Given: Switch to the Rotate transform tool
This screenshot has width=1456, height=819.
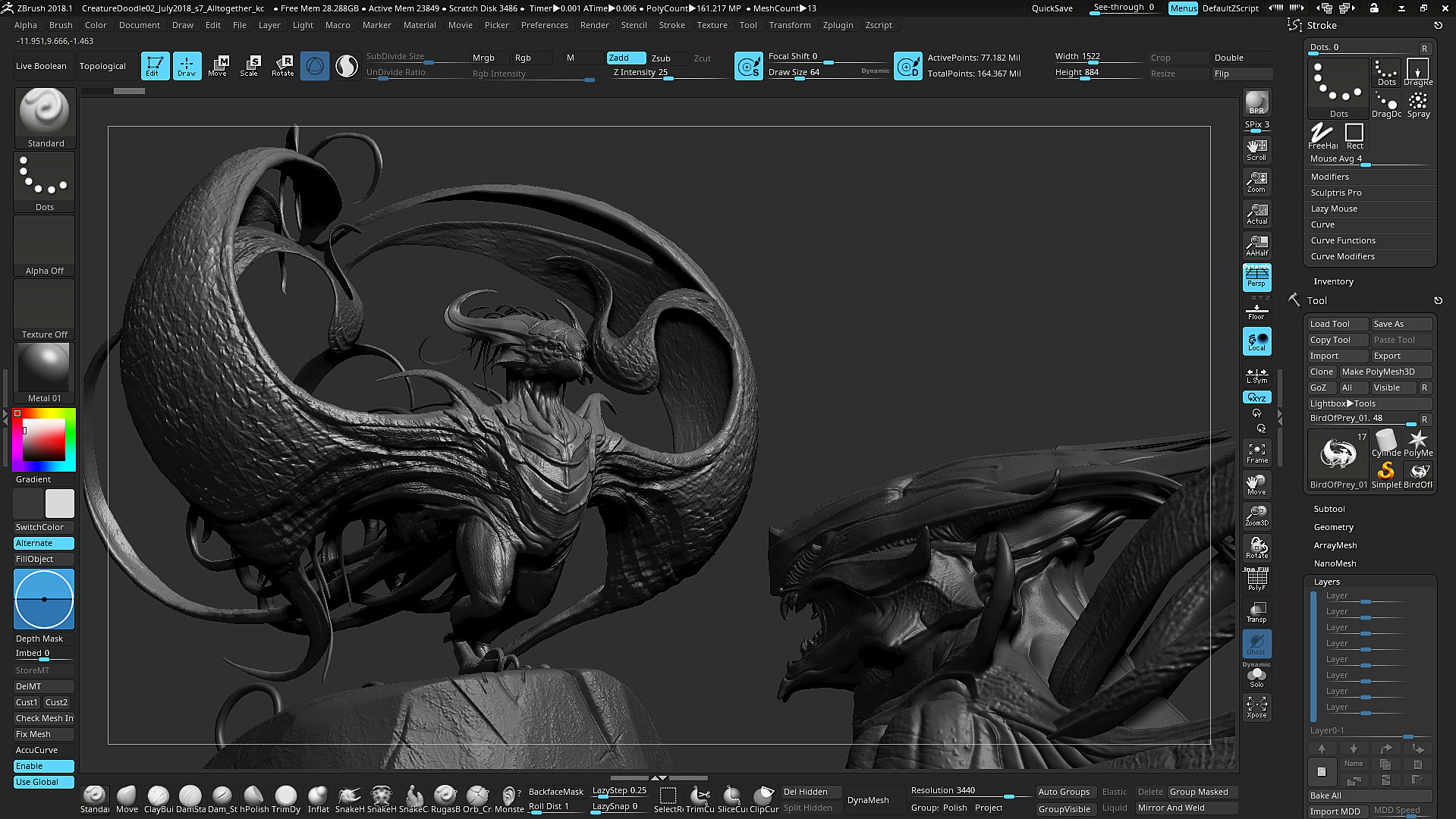Looking at the screenshot, I should [x=283, y=66].
